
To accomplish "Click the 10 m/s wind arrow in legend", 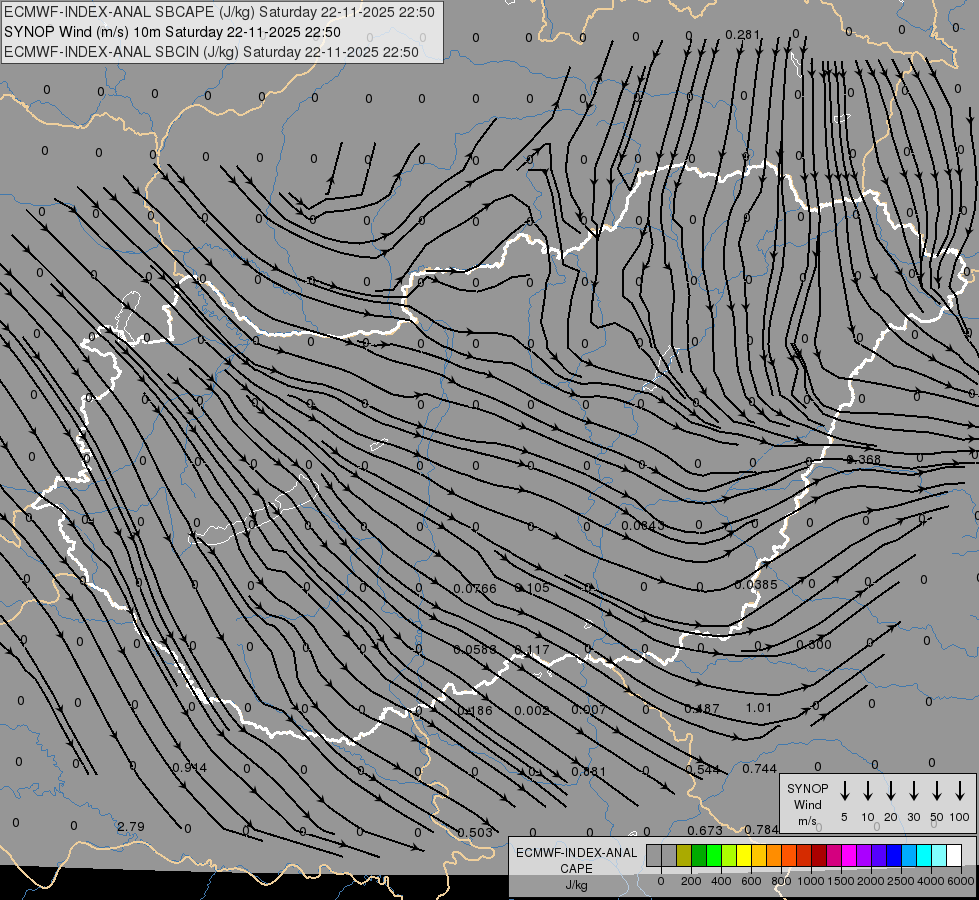I will click(x=868, y=790).
